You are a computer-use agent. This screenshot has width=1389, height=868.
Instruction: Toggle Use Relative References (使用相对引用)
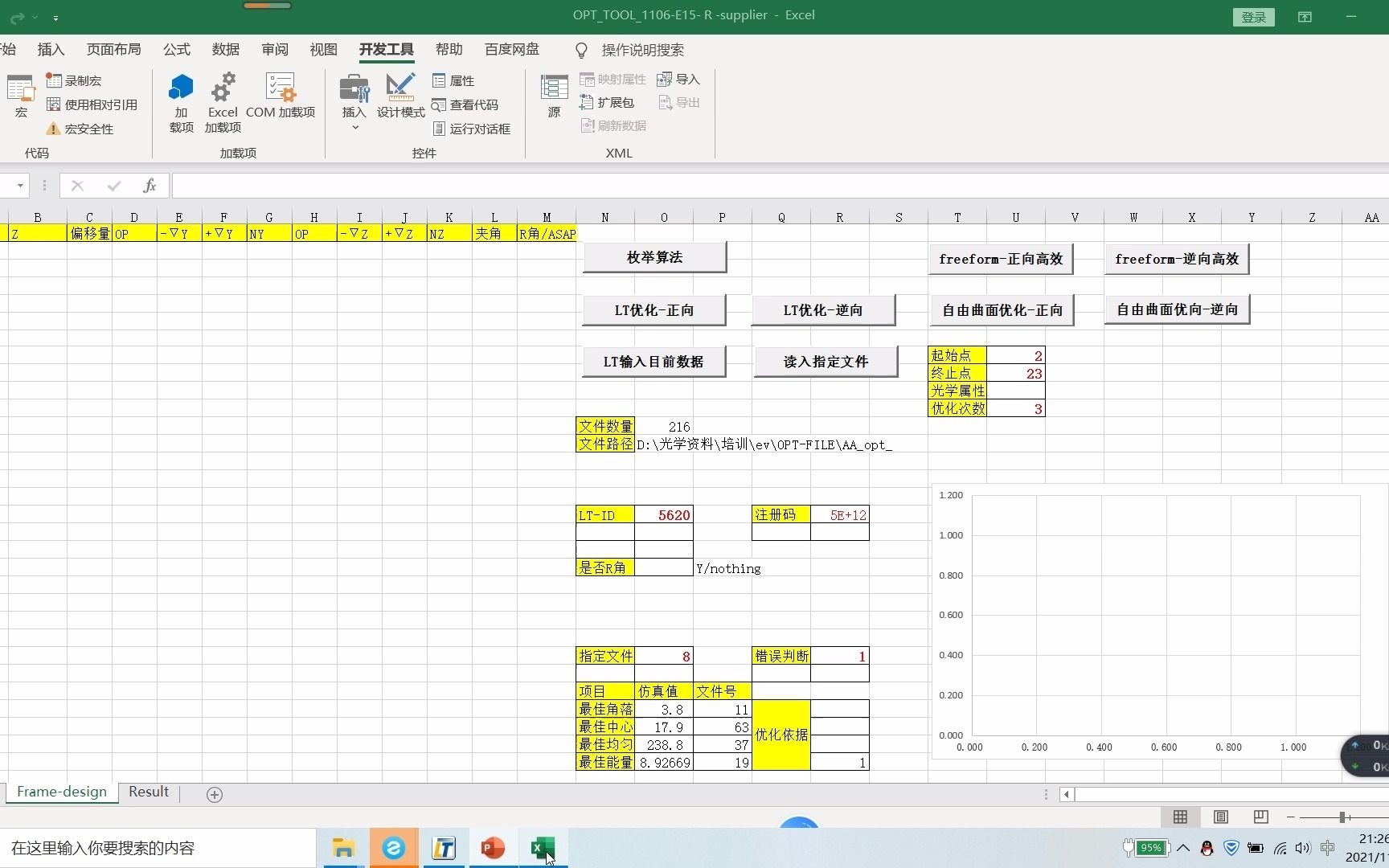click(92, 105)
